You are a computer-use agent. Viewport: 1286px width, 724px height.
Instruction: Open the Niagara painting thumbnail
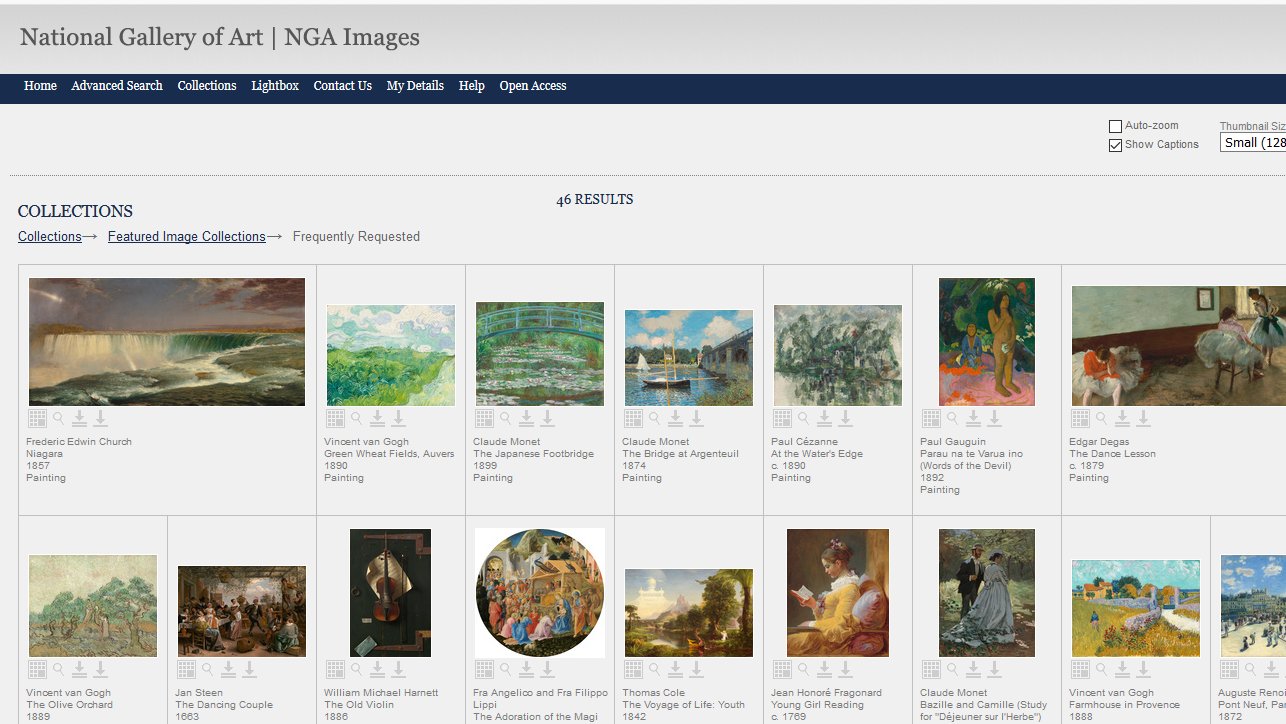[167, 342]
